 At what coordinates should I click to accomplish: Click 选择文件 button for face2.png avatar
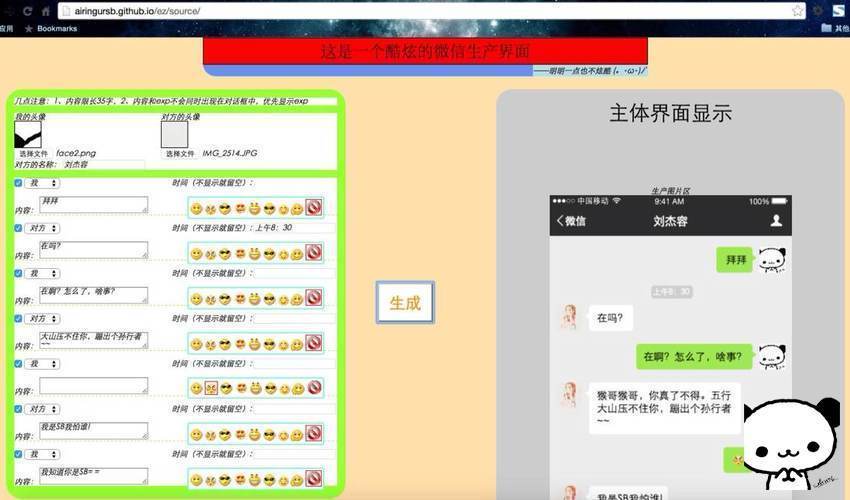pyautogui.click(x=34, y=153)
